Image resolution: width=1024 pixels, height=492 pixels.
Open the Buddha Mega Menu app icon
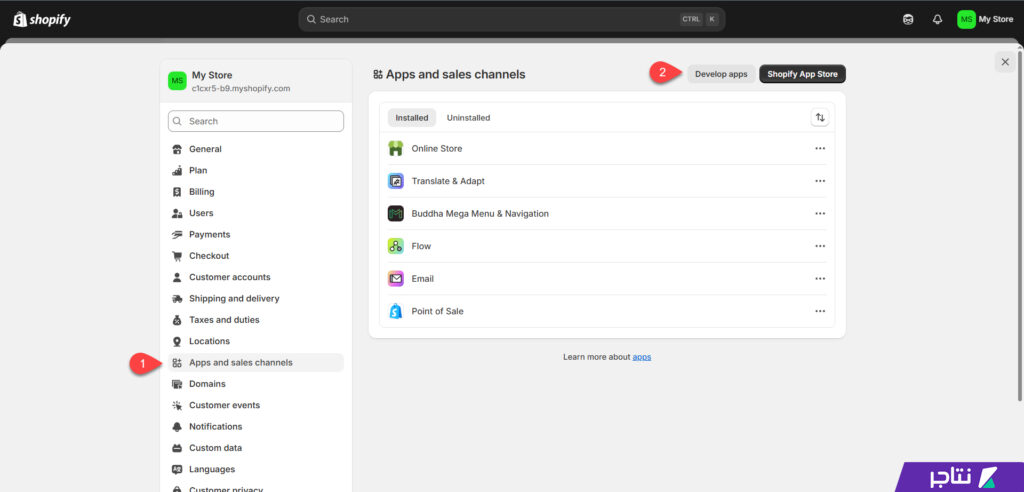tap(396, 214)
